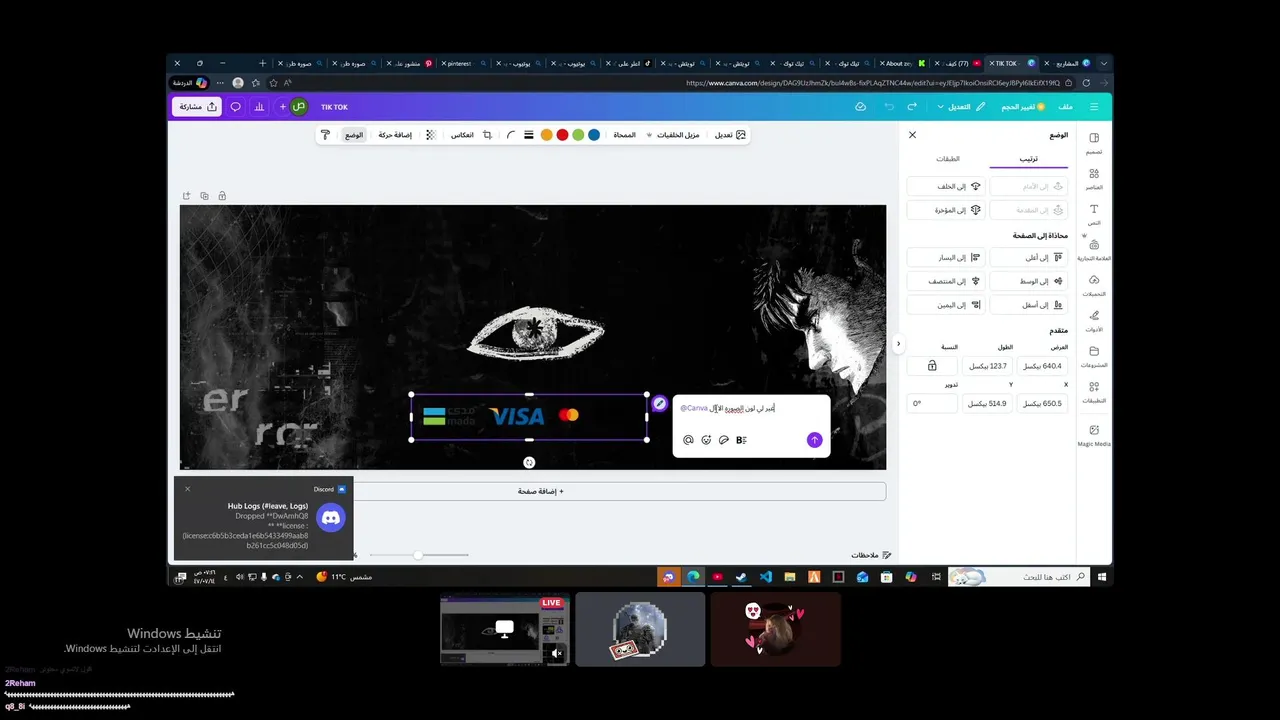
Task: Click Backward (إلى الخلف) arrange button
Action: tap(946, 186)
